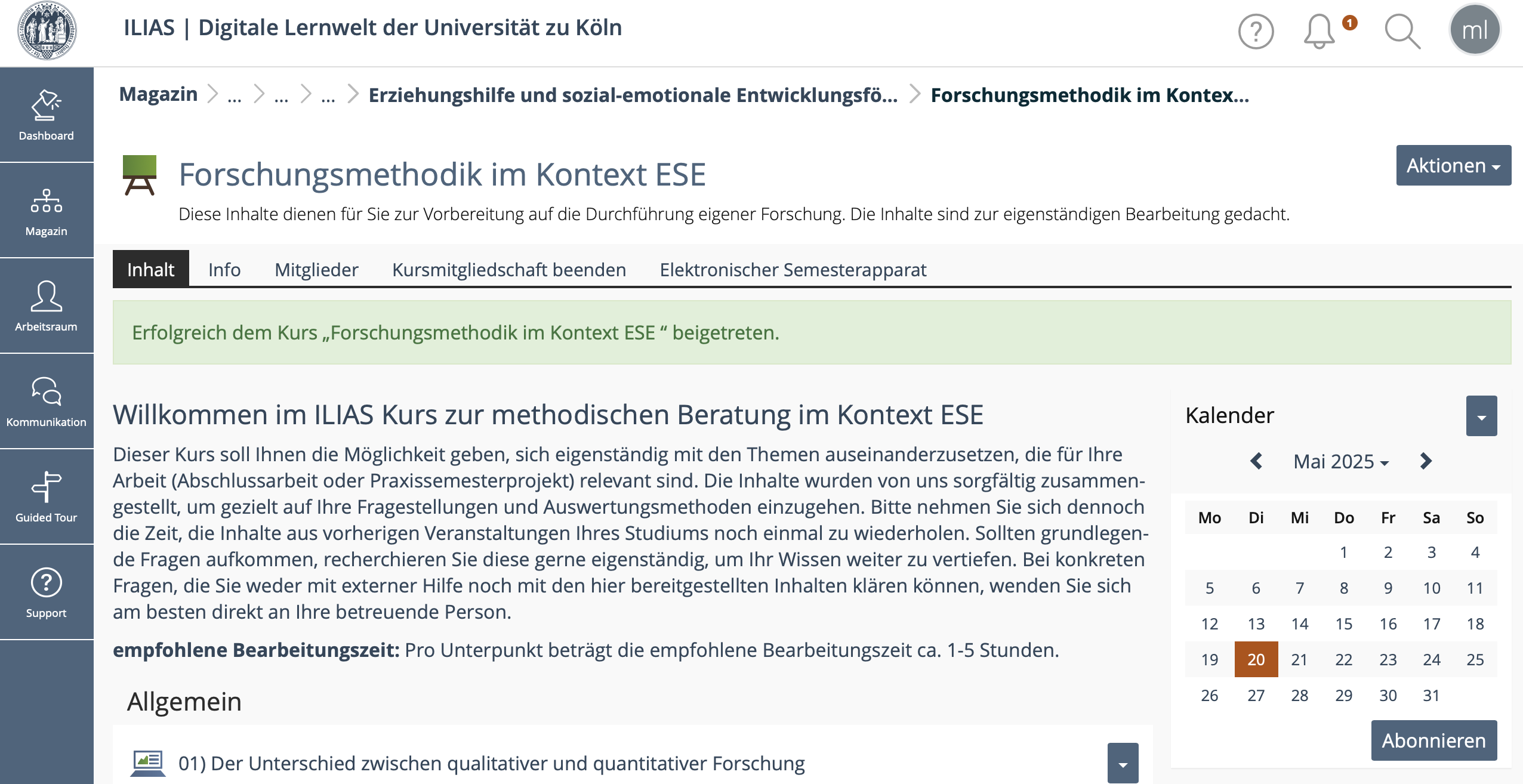Select calendar day 31

point(1431,695)
